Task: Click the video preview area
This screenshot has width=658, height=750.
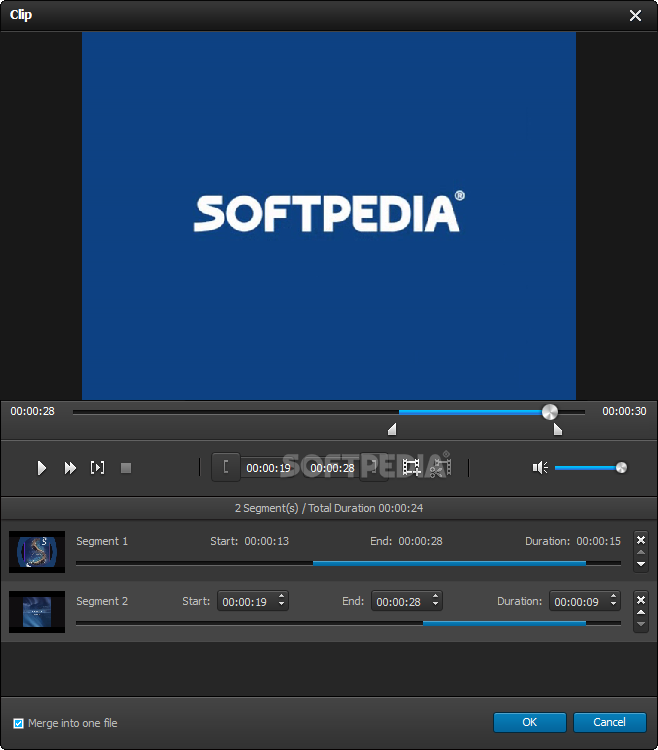Action: click(x=329, y=216)
